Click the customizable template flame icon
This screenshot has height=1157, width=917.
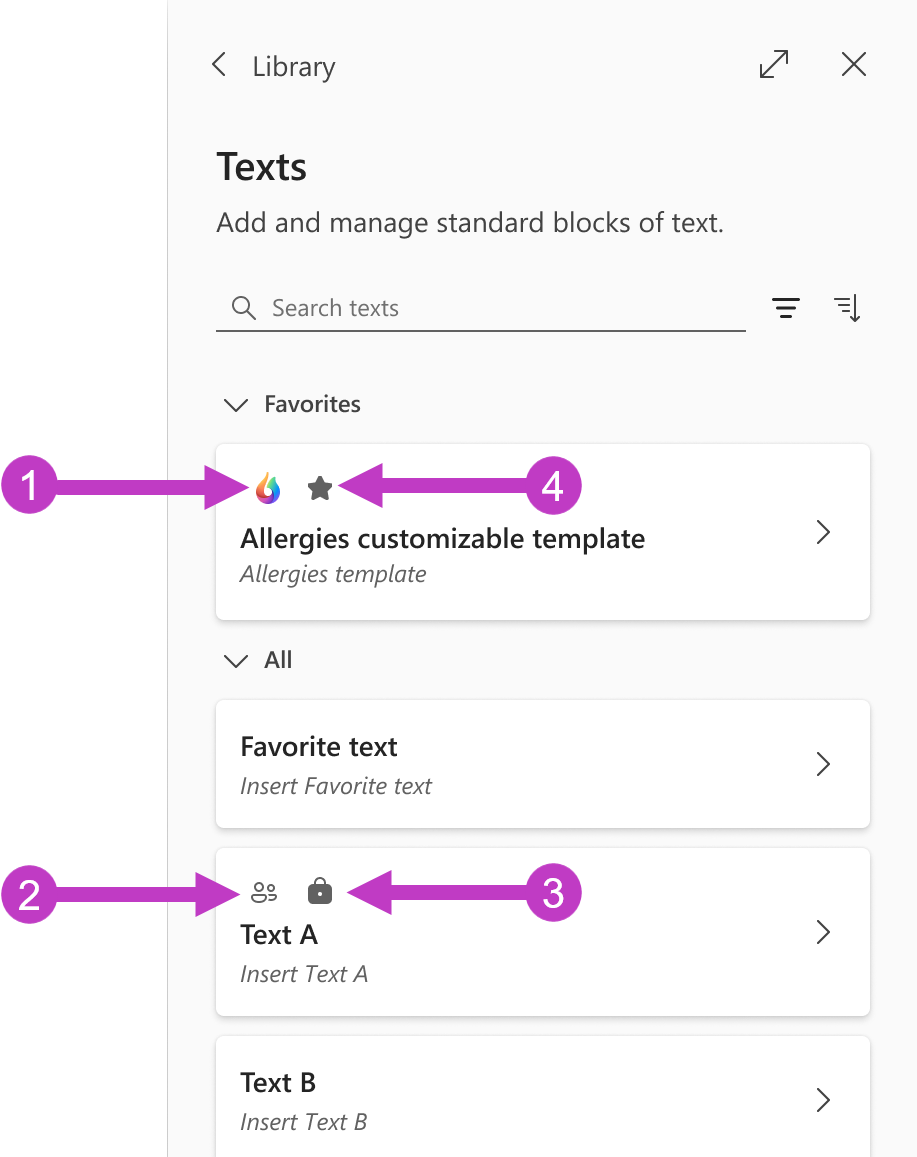click(267, 489)
